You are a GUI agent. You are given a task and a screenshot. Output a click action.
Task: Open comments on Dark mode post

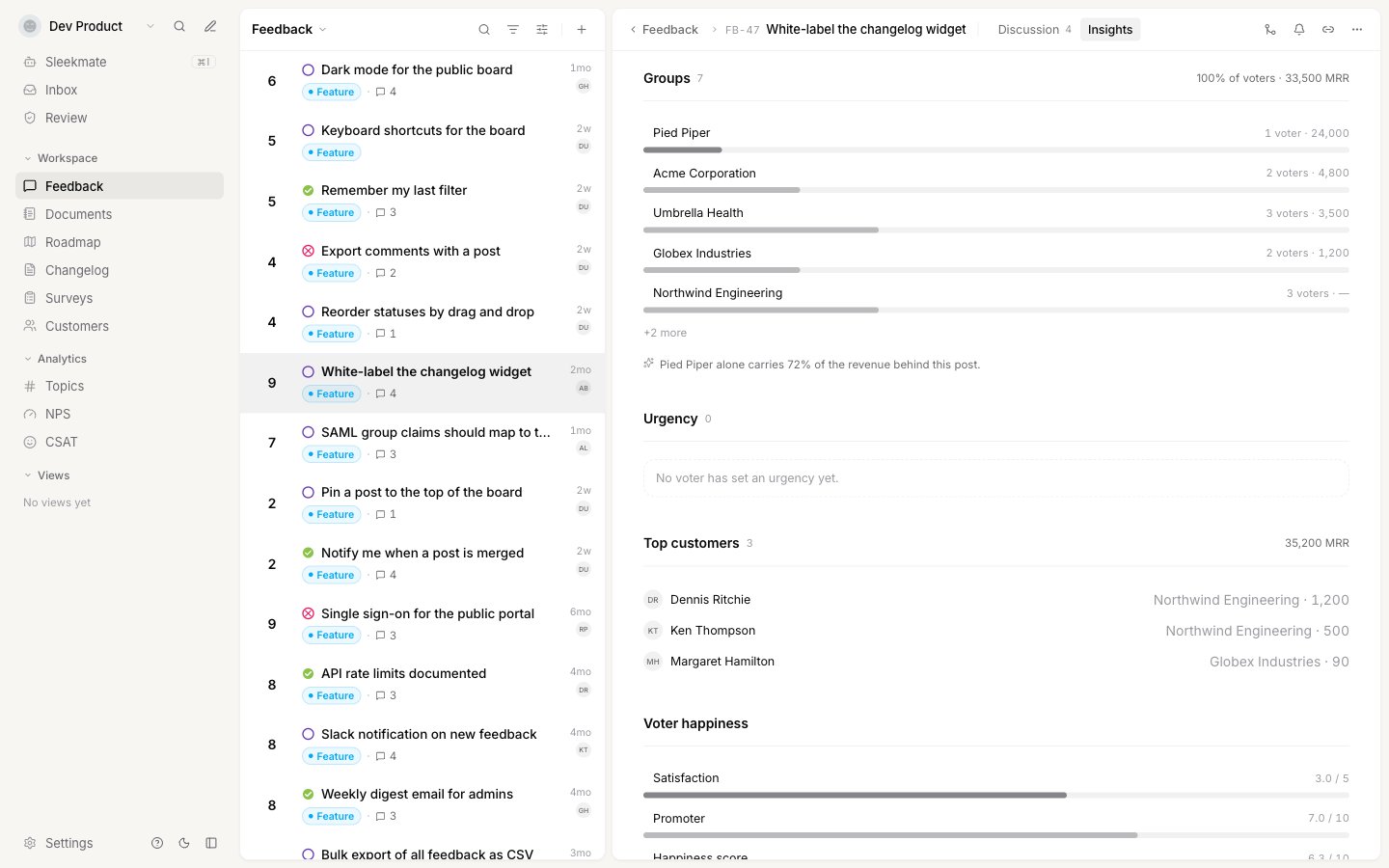point(386,92)
